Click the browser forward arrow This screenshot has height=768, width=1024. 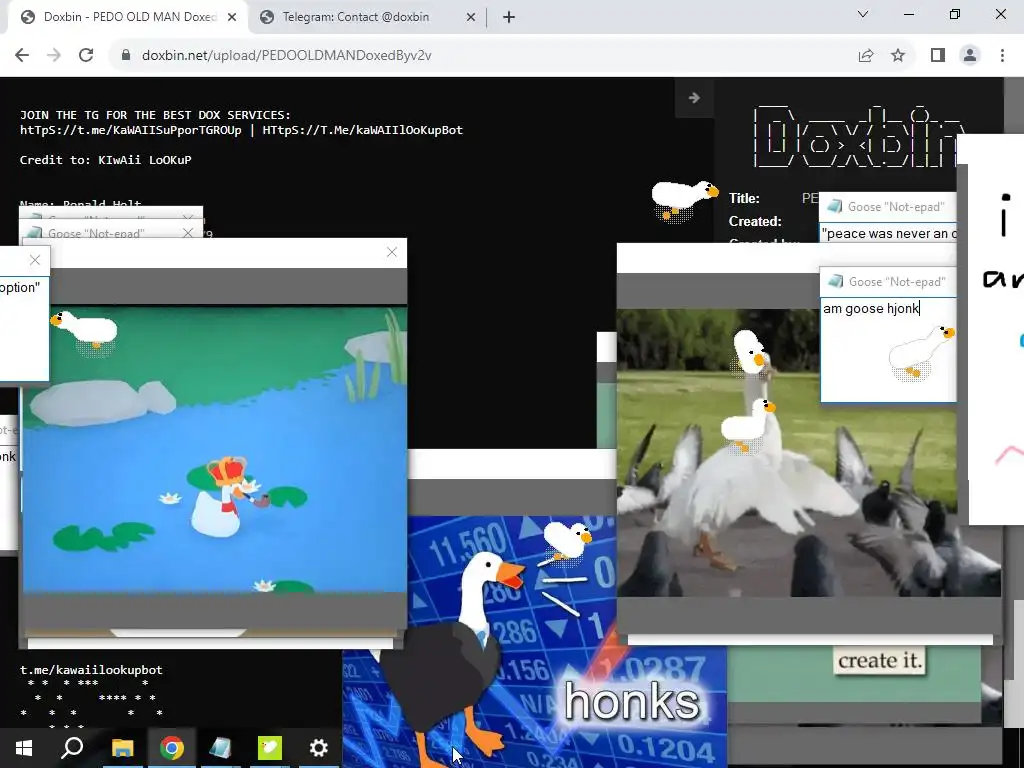(54, 56)
